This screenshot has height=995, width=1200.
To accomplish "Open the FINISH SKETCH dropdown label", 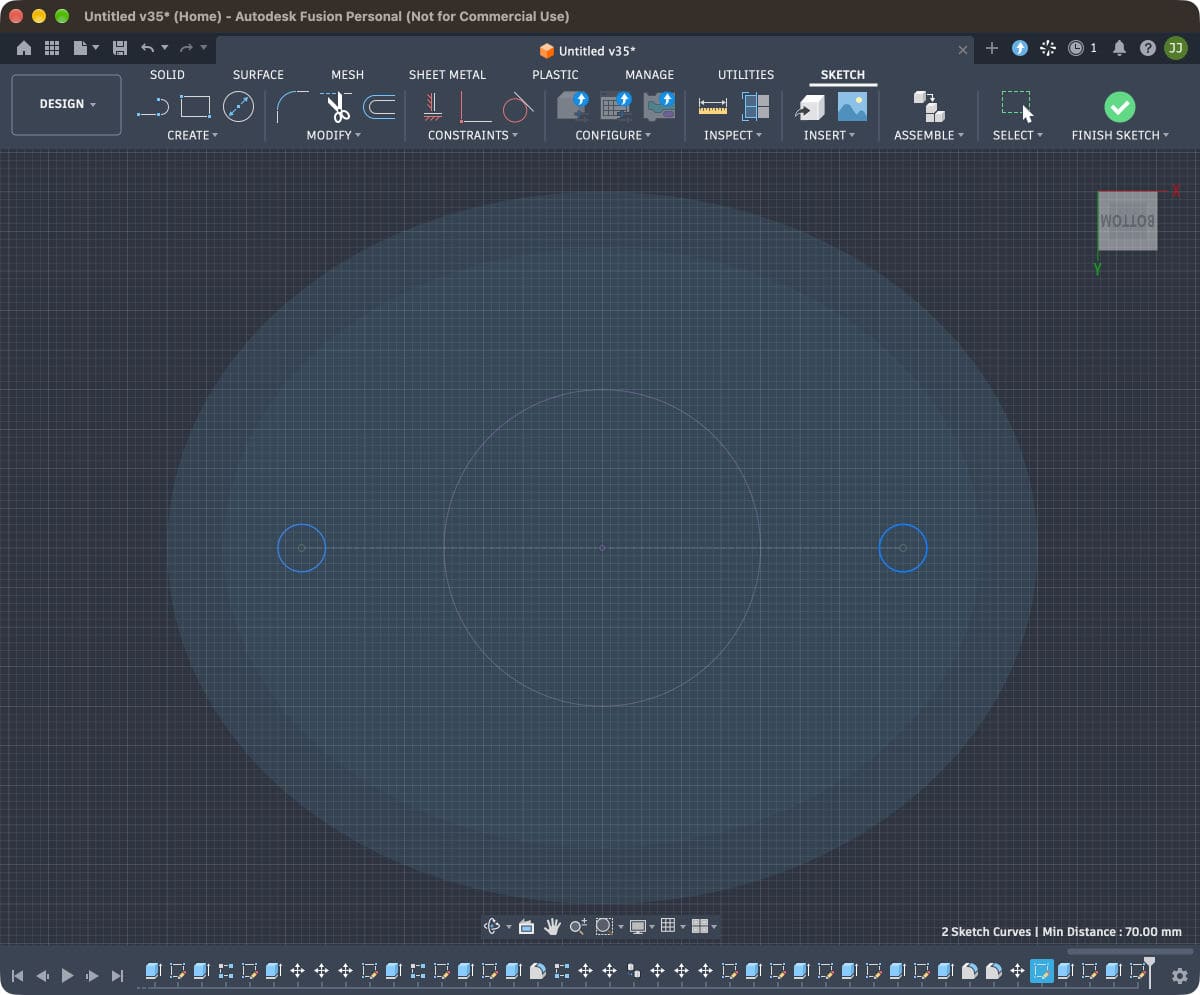I will coord(1120,135).
